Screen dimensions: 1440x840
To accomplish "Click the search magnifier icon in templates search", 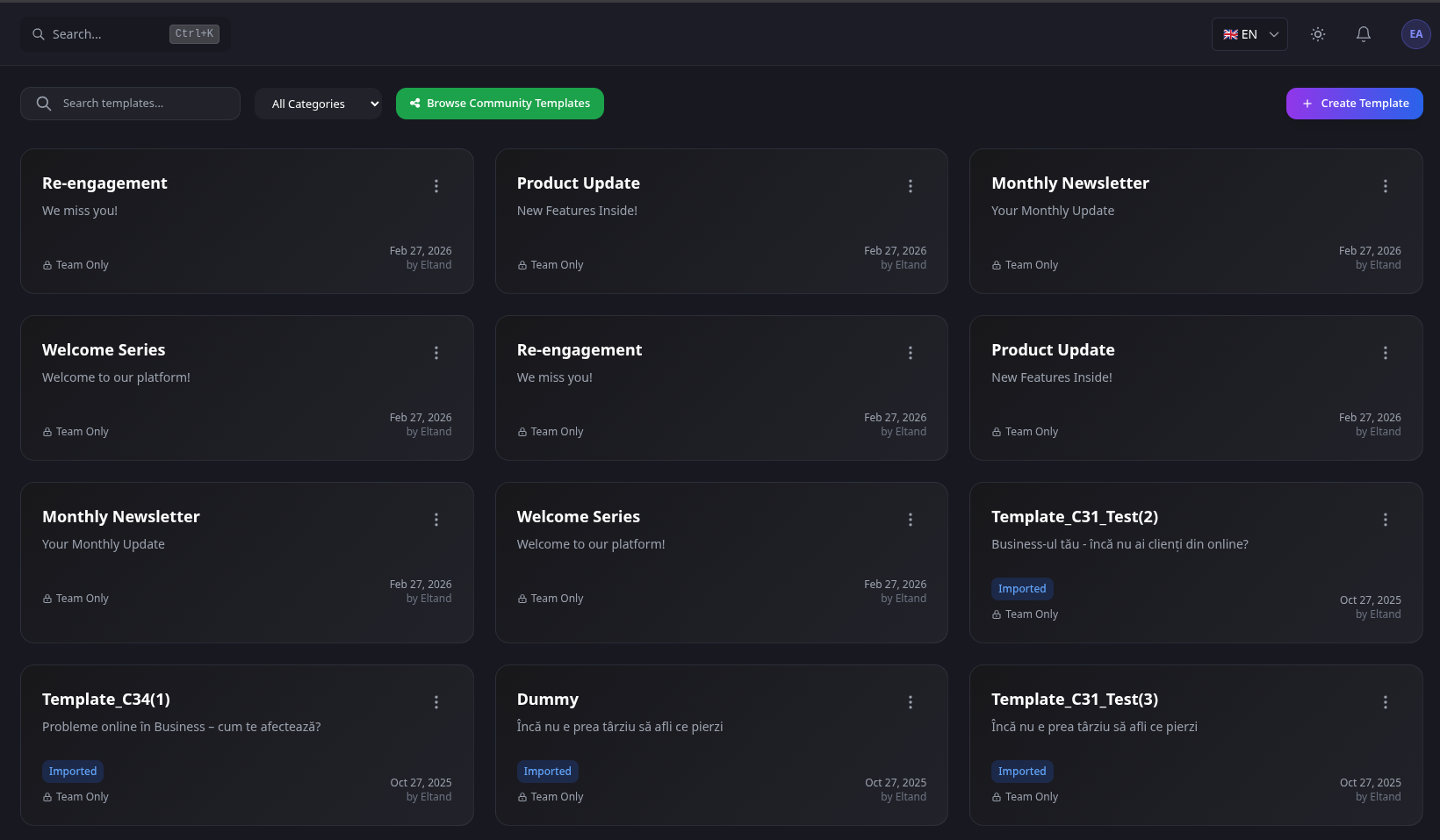I will click(x=43, y=103).
